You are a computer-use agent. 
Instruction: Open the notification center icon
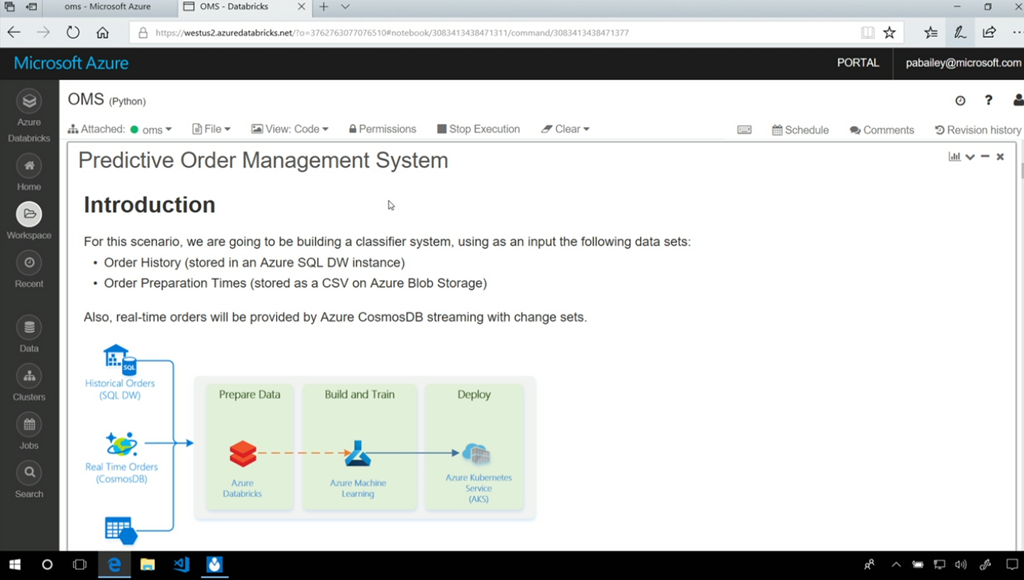tap(1012, 565)
